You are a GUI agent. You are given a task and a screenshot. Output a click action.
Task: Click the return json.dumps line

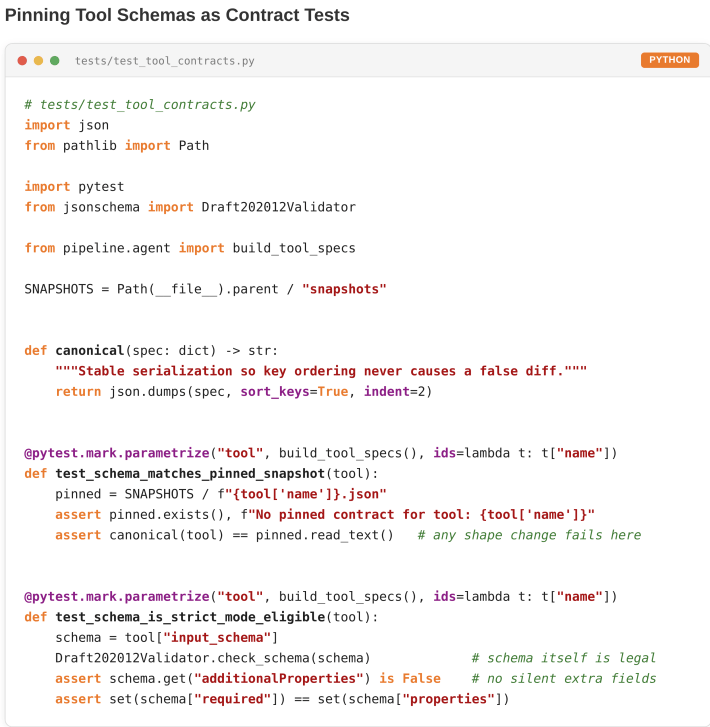coord(244,392)
